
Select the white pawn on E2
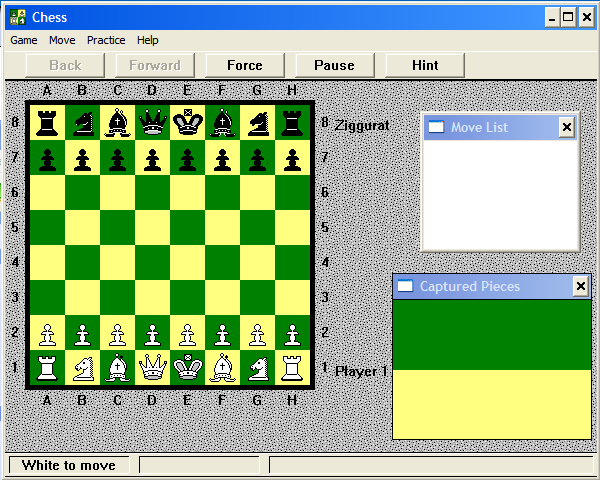pos(187,333)
